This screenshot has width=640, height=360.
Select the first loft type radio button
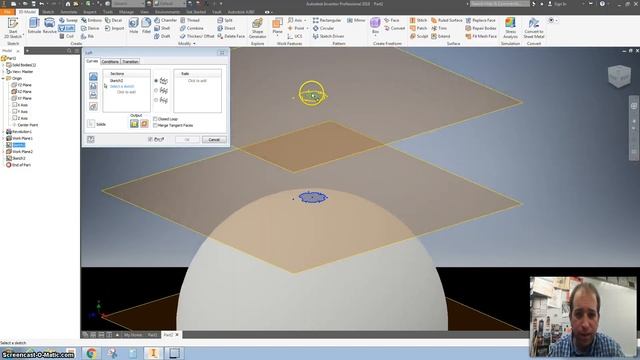[x=156, y=81]
